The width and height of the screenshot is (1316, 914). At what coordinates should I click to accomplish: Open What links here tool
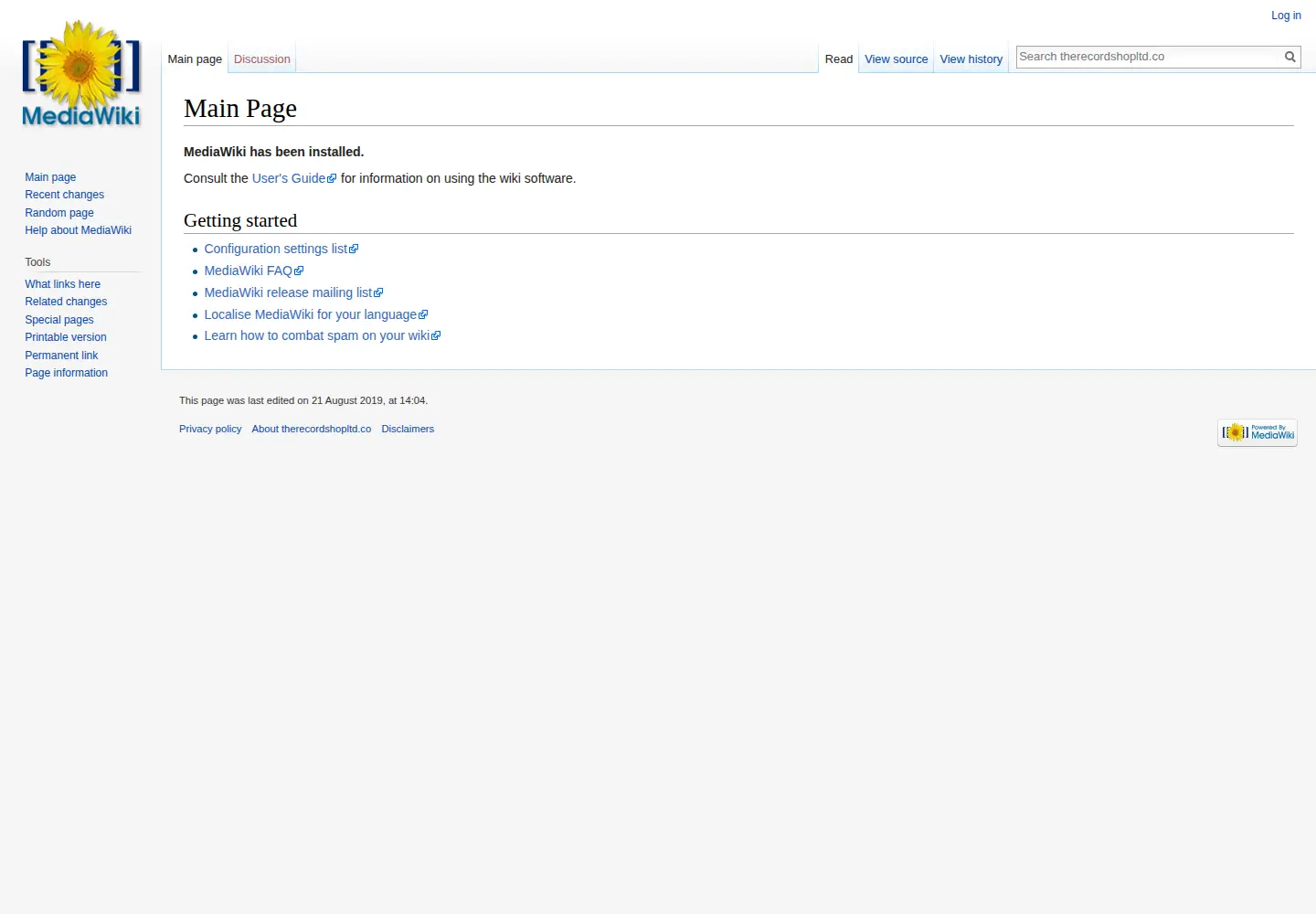[x=63, y=284]
